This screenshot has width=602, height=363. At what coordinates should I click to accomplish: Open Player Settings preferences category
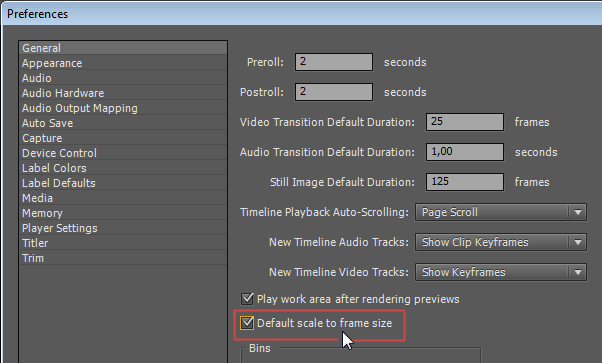coord(123,228)
